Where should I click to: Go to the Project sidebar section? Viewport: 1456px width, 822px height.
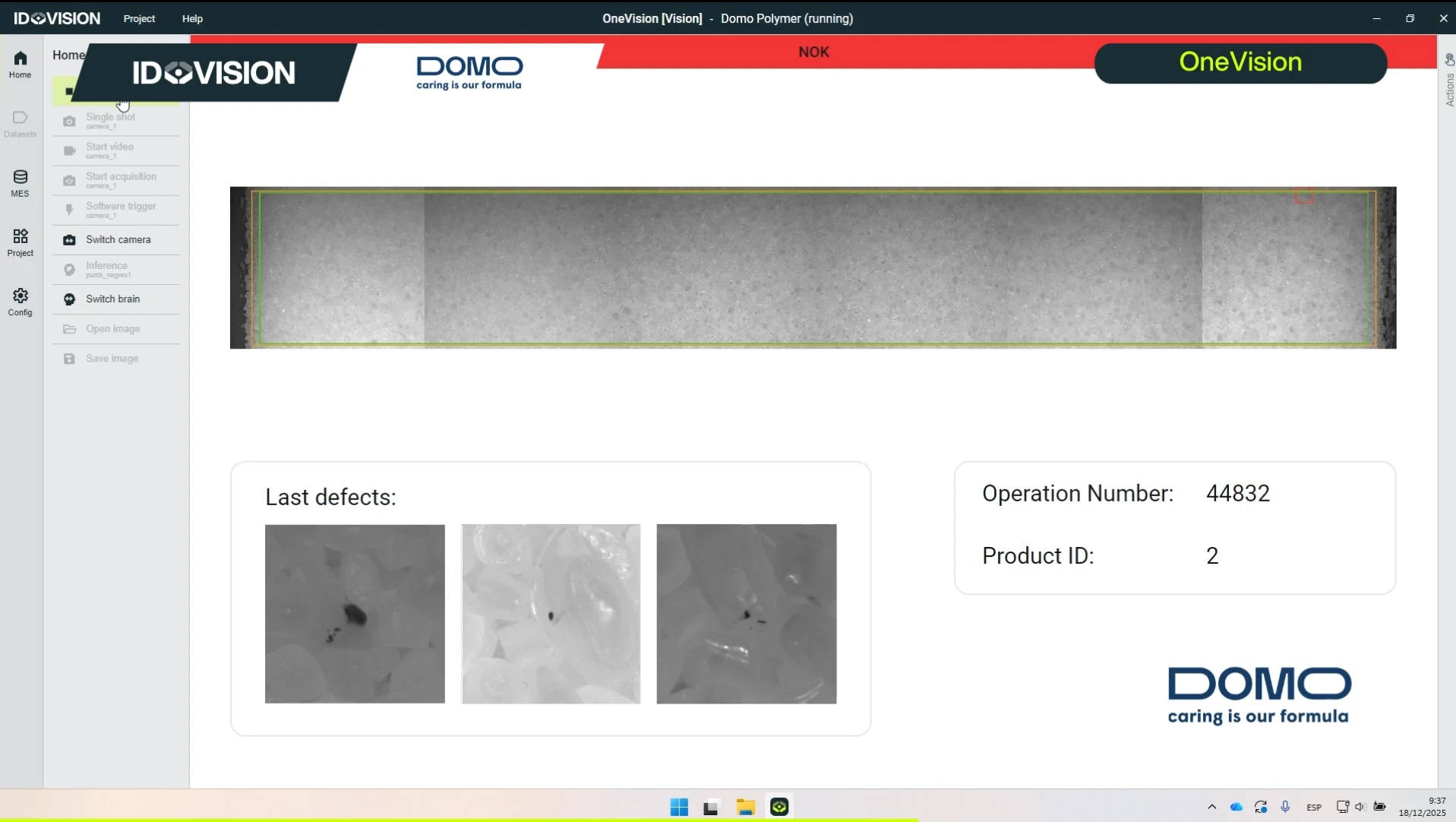point(21,243)
